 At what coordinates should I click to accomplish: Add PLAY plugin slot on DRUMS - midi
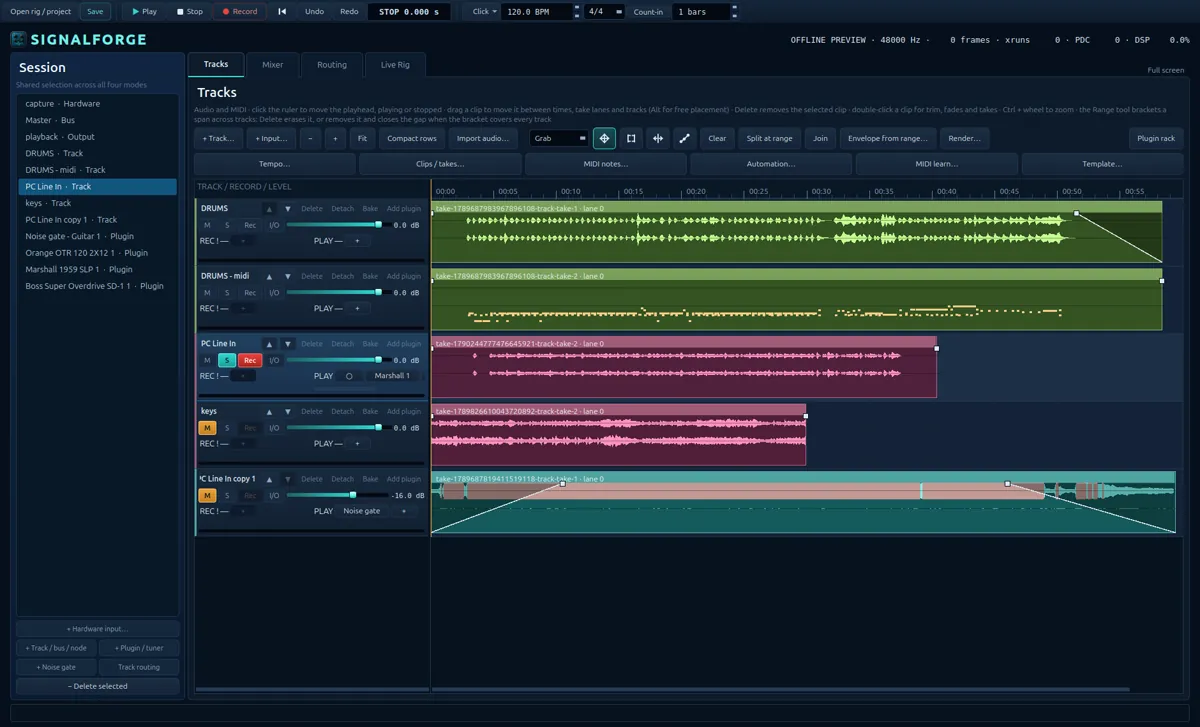click(x=357, y=308)
